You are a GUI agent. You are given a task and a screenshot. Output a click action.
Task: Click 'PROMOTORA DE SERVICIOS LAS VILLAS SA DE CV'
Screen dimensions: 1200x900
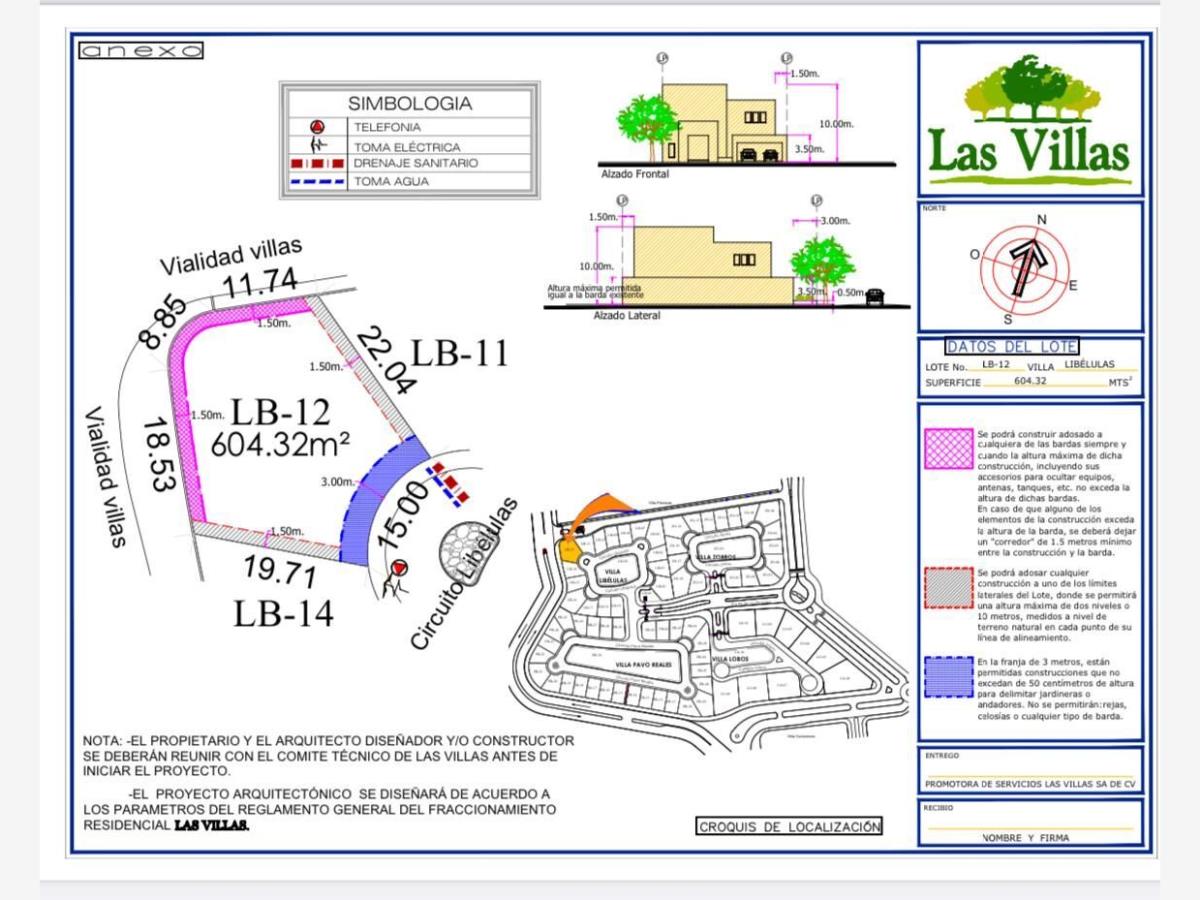pyautogui.click(x=1031, y=784)
